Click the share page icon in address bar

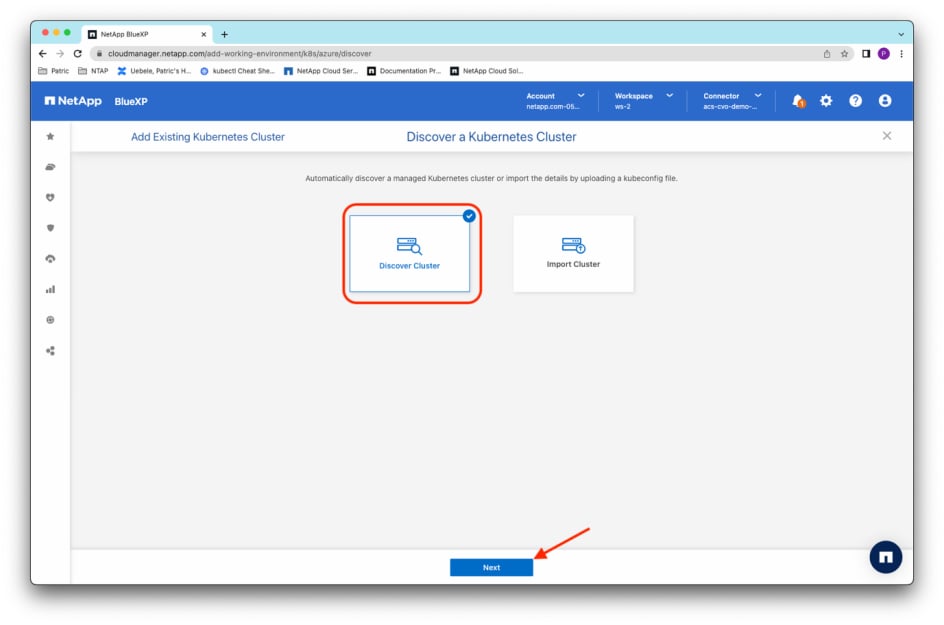tap(827, 54)
